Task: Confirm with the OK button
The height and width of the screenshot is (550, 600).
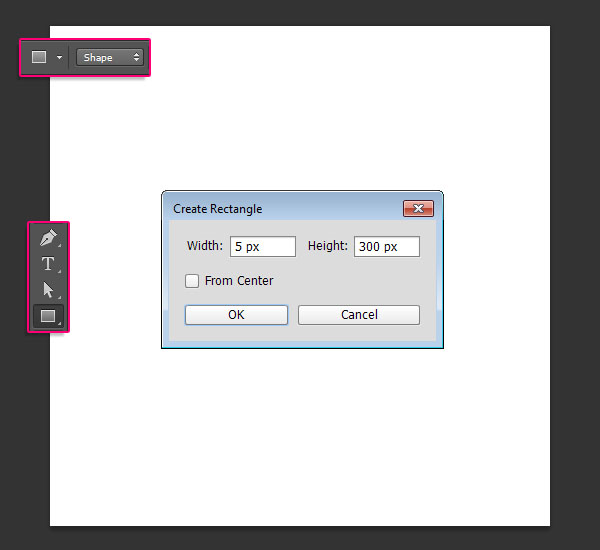Action: coord(236,315)
